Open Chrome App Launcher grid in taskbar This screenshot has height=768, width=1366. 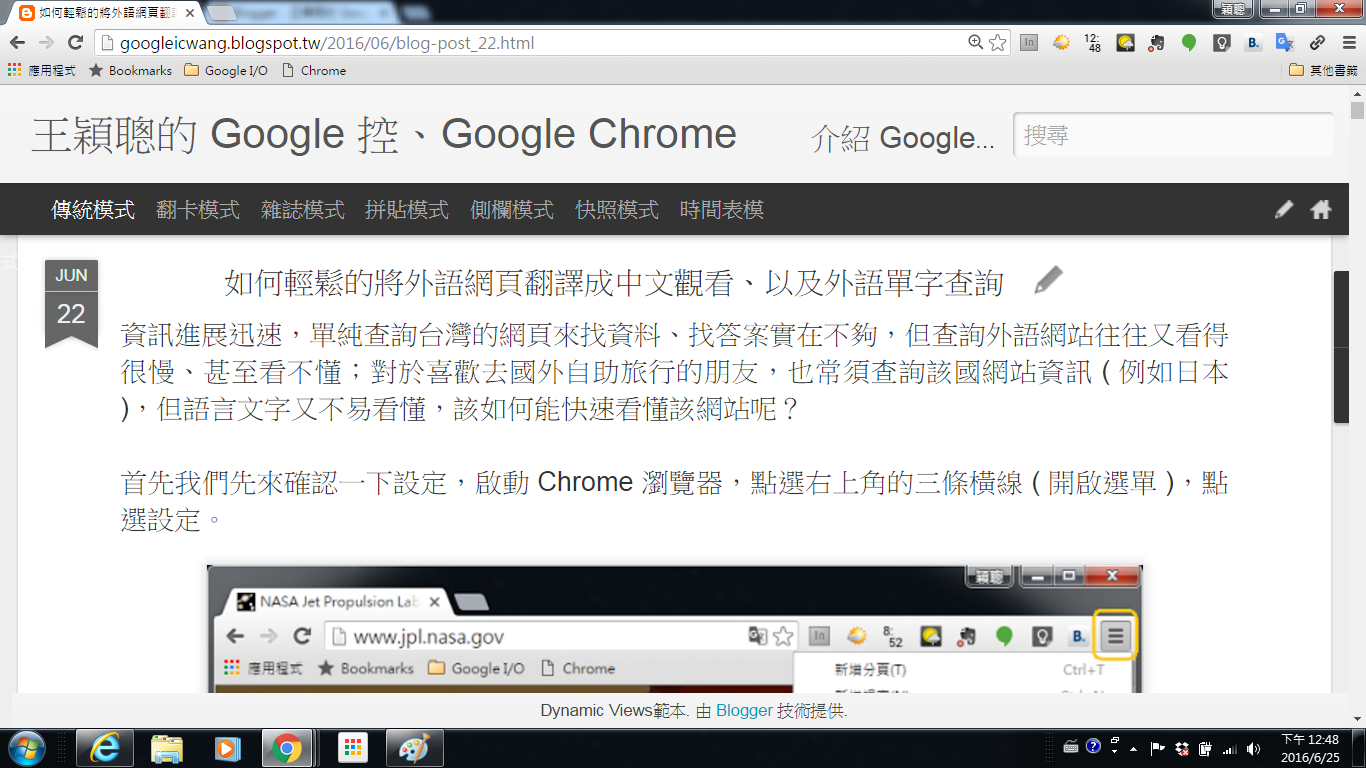(x=352, y=748)
